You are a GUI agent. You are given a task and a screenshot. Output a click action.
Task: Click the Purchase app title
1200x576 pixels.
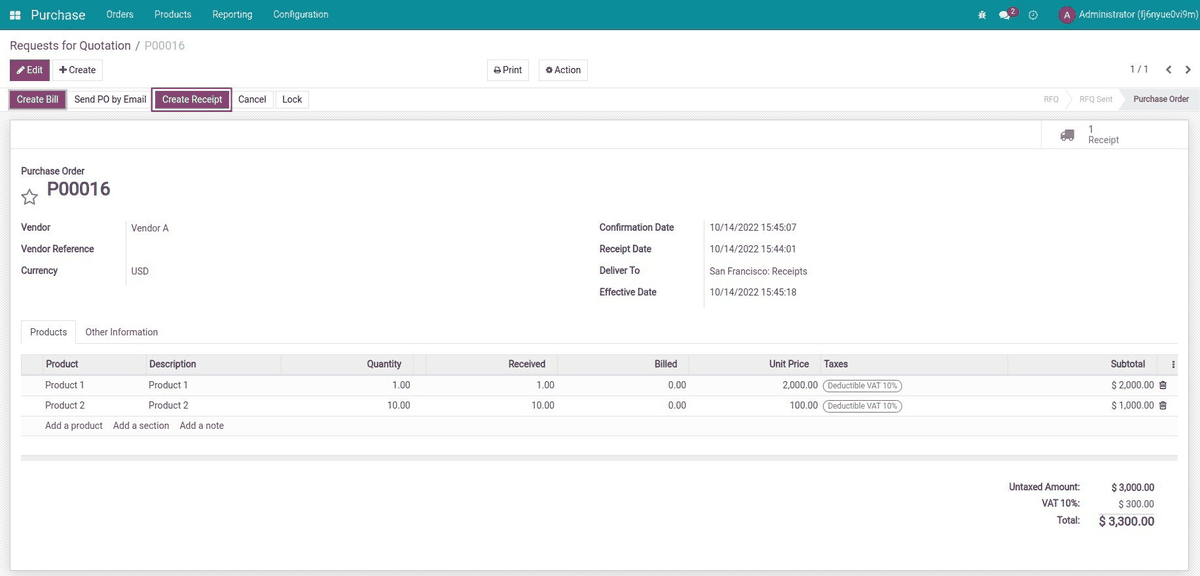pos(58,15)
